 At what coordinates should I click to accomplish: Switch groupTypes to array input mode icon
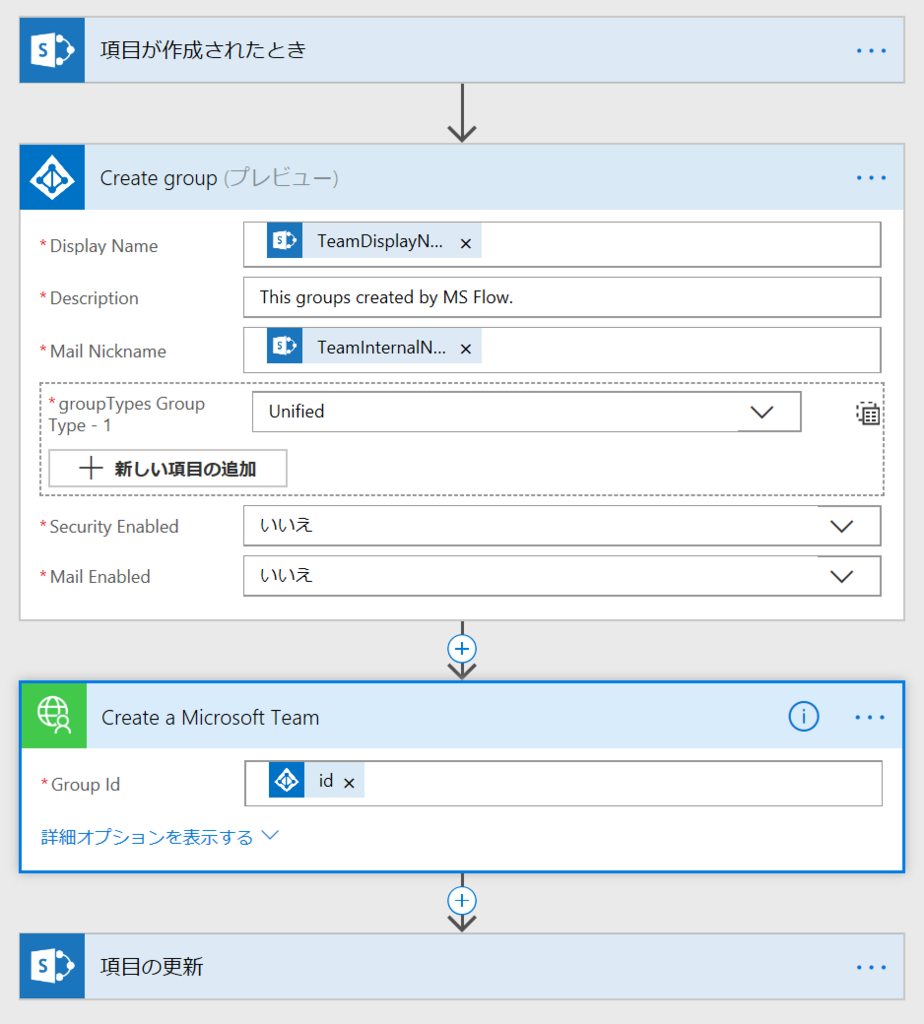(868, 413)
